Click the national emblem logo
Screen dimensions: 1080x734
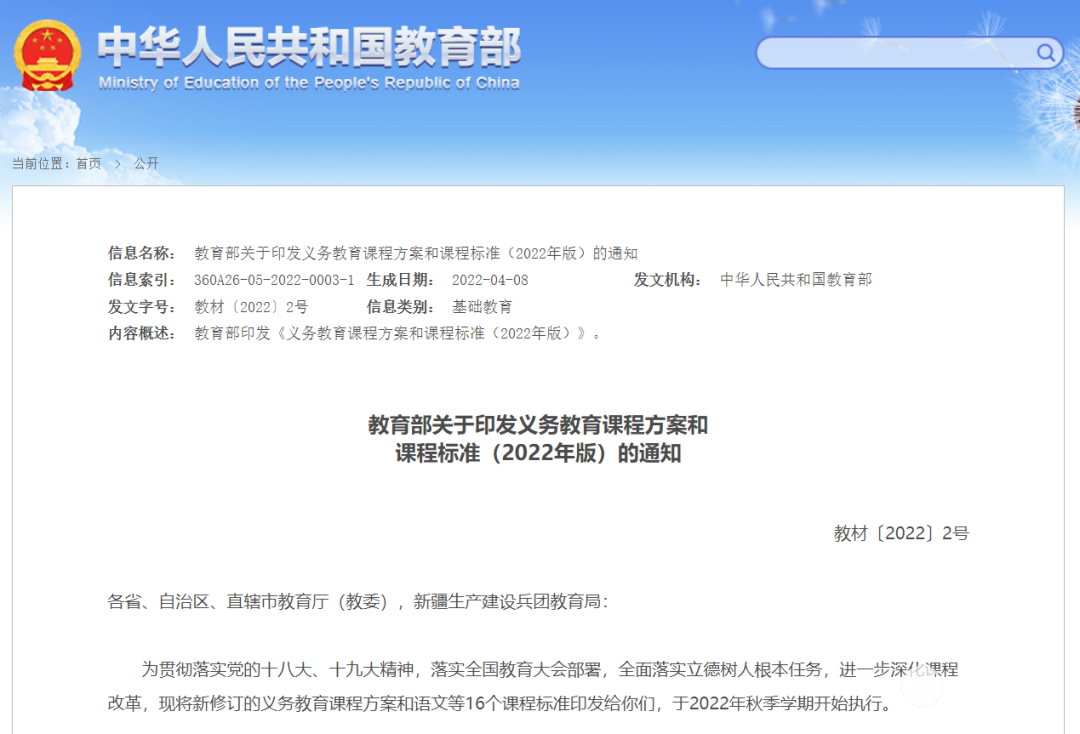[x=48, y=55]
